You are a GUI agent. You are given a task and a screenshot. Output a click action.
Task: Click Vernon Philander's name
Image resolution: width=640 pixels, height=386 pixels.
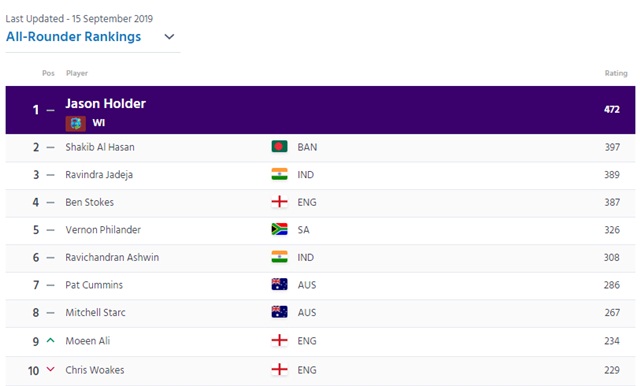[103, 230]
